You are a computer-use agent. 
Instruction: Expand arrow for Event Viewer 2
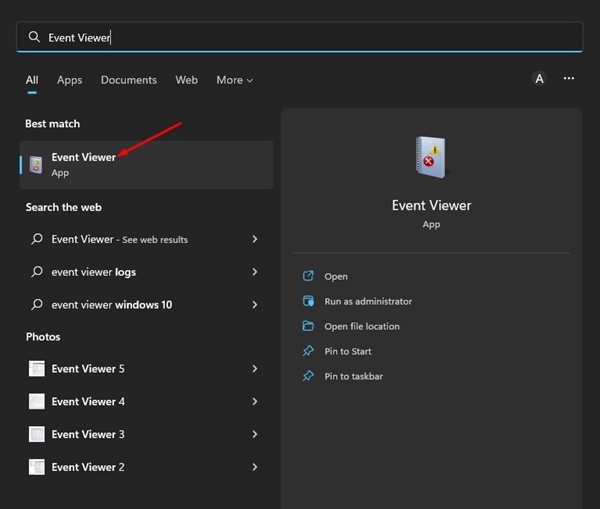(x=255, y=467)
